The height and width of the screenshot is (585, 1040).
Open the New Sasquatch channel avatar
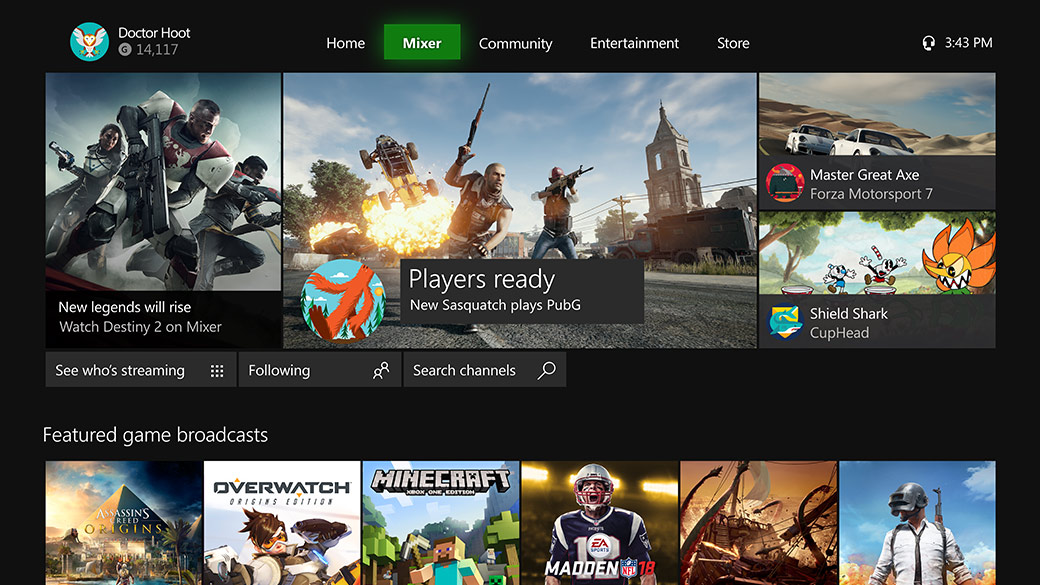point(343,300)
